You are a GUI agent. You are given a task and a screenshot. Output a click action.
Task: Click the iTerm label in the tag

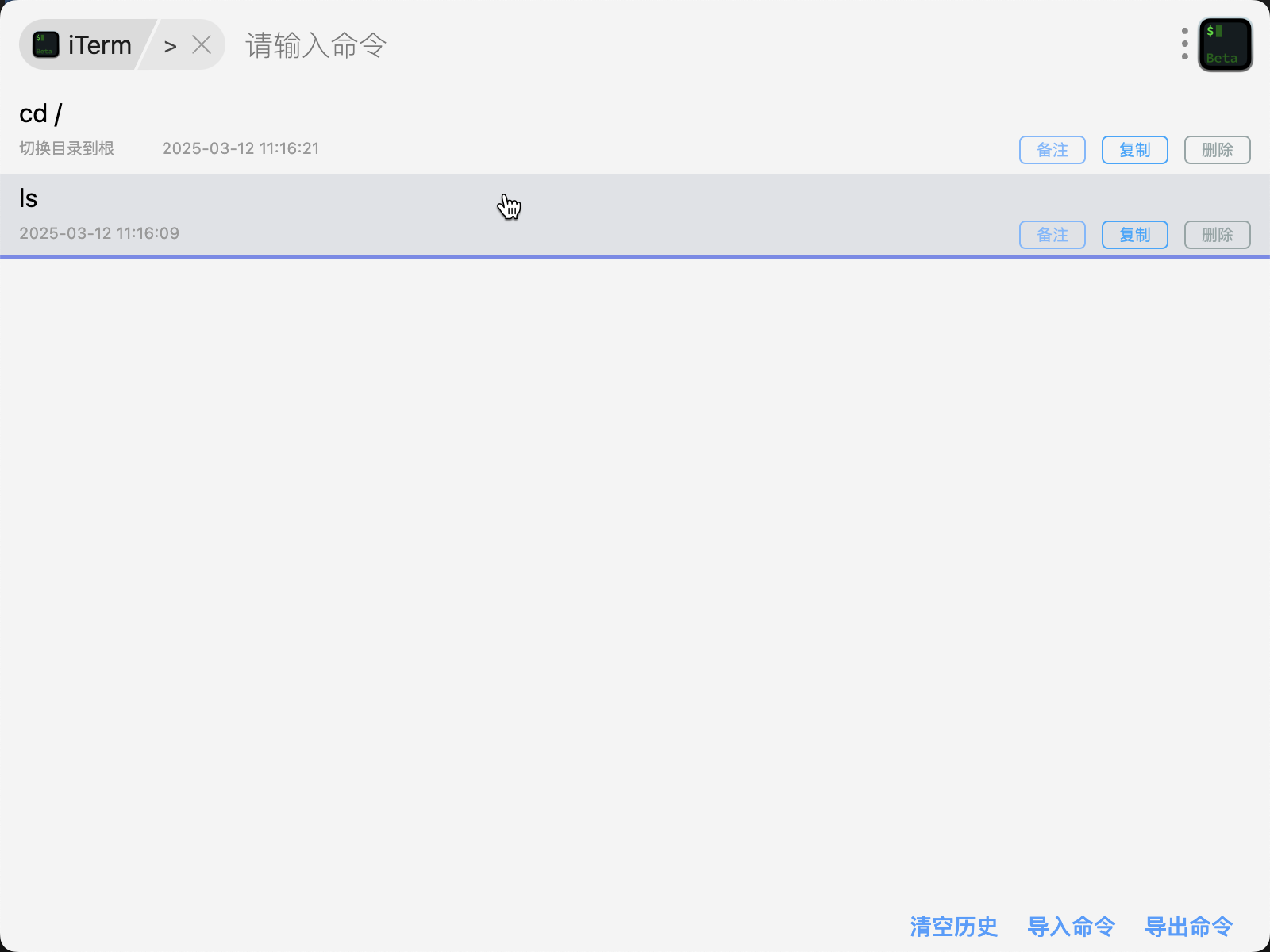[x=100, y=45]
